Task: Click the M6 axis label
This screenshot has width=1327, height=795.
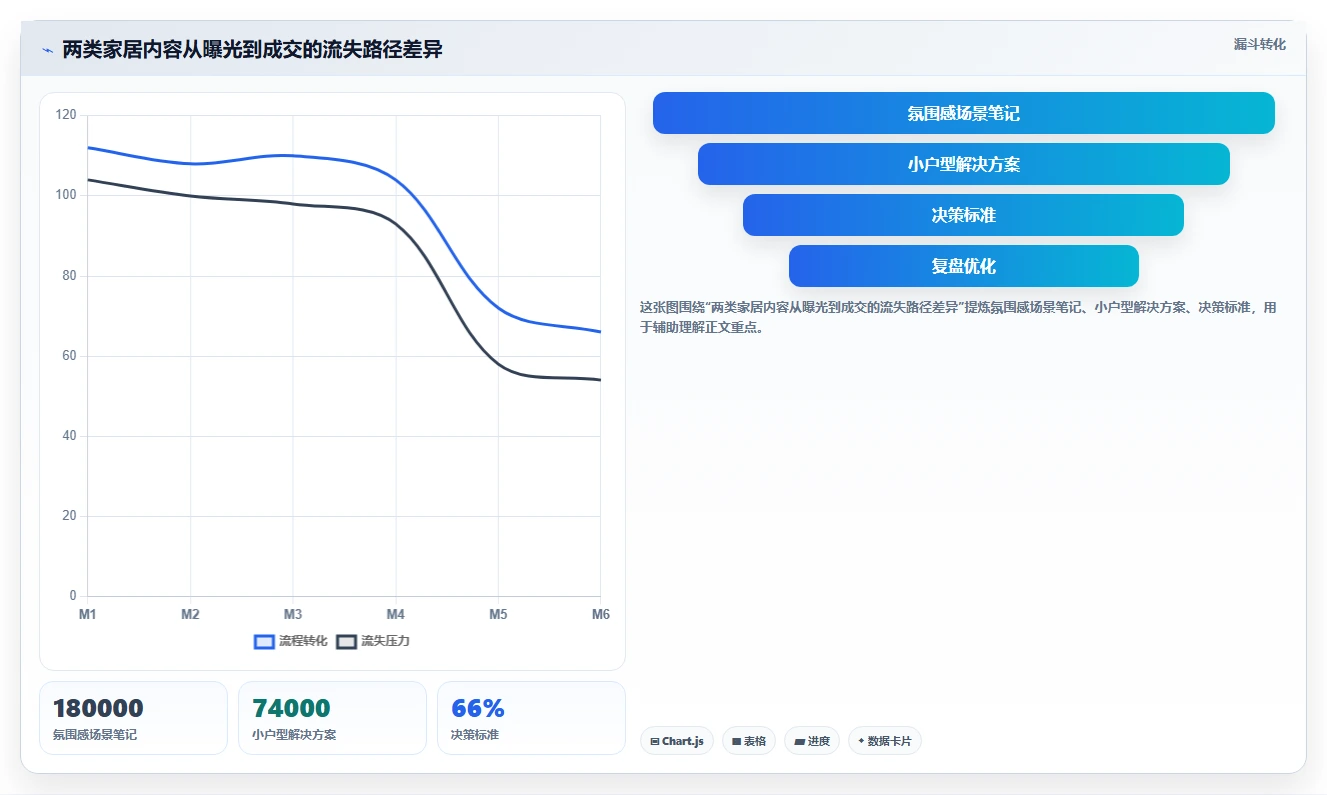Action: 601,614
